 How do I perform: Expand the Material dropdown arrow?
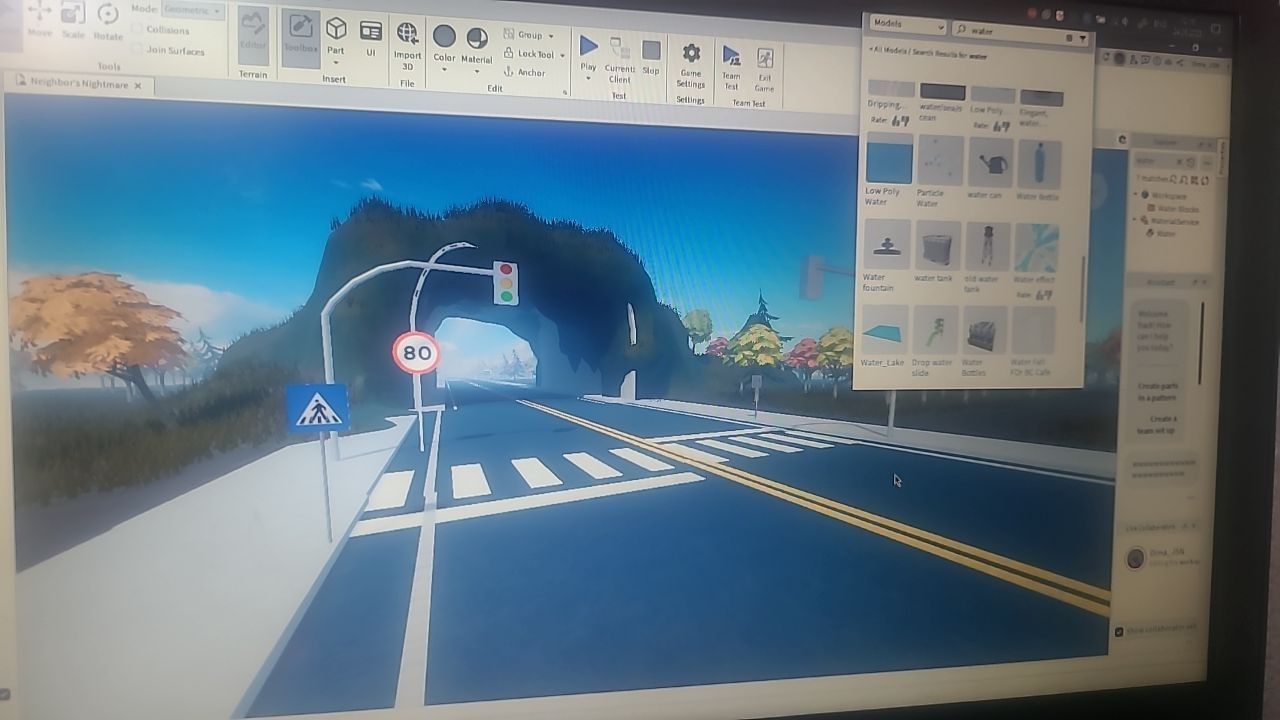coord(477,71)
